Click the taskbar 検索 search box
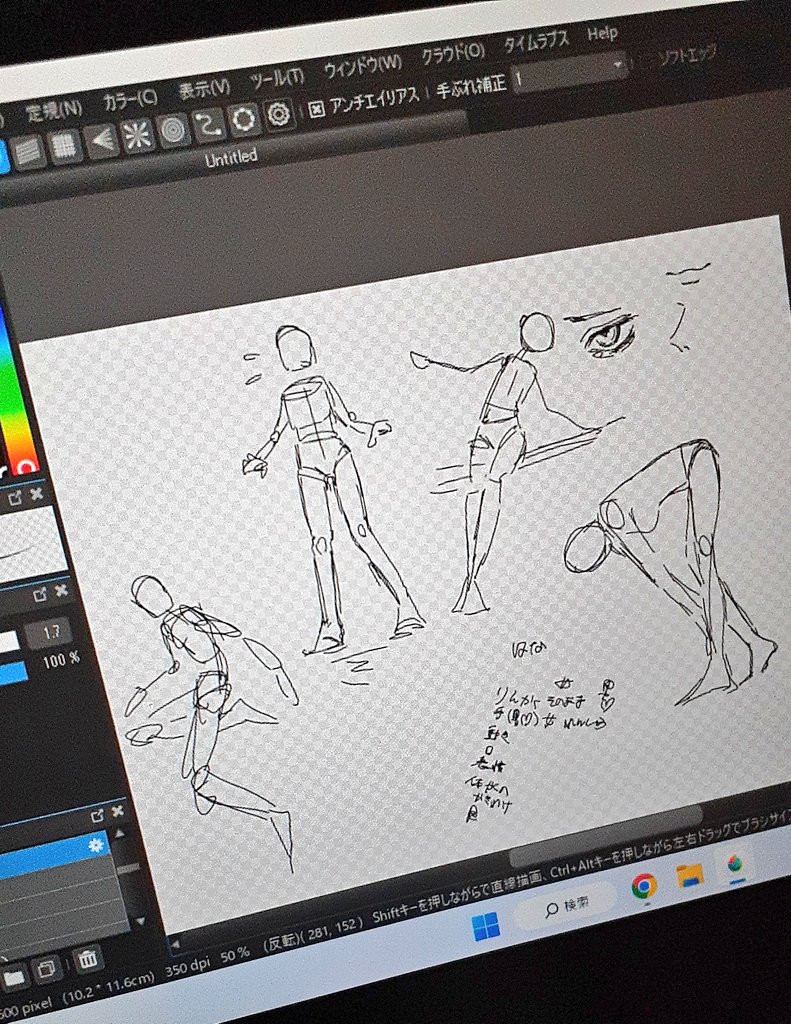This screenshot has width=791, height=1024. coord(566,906)
